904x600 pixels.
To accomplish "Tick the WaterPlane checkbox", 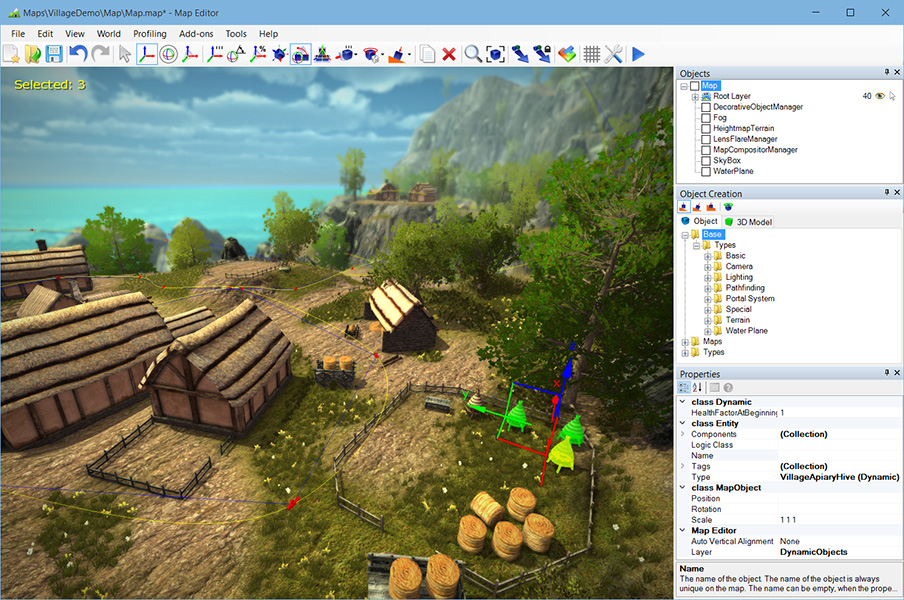I will click(x=706, y=171).
